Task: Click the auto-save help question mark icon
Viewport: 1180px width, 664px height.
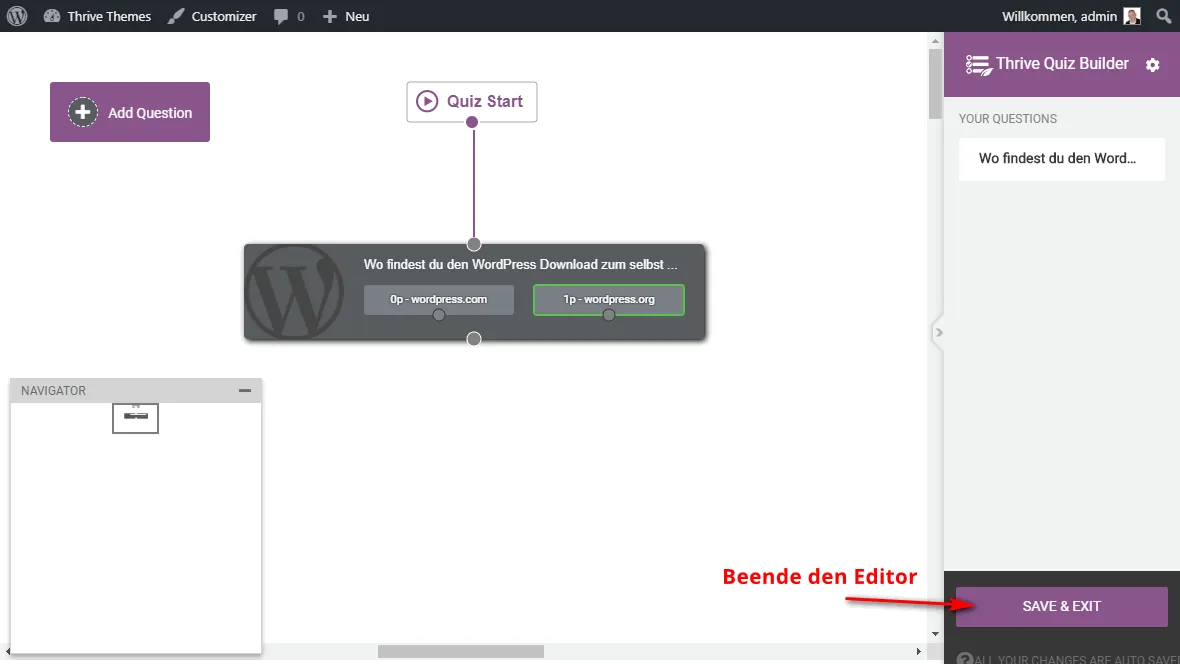Action: click(x=965, y=659)
